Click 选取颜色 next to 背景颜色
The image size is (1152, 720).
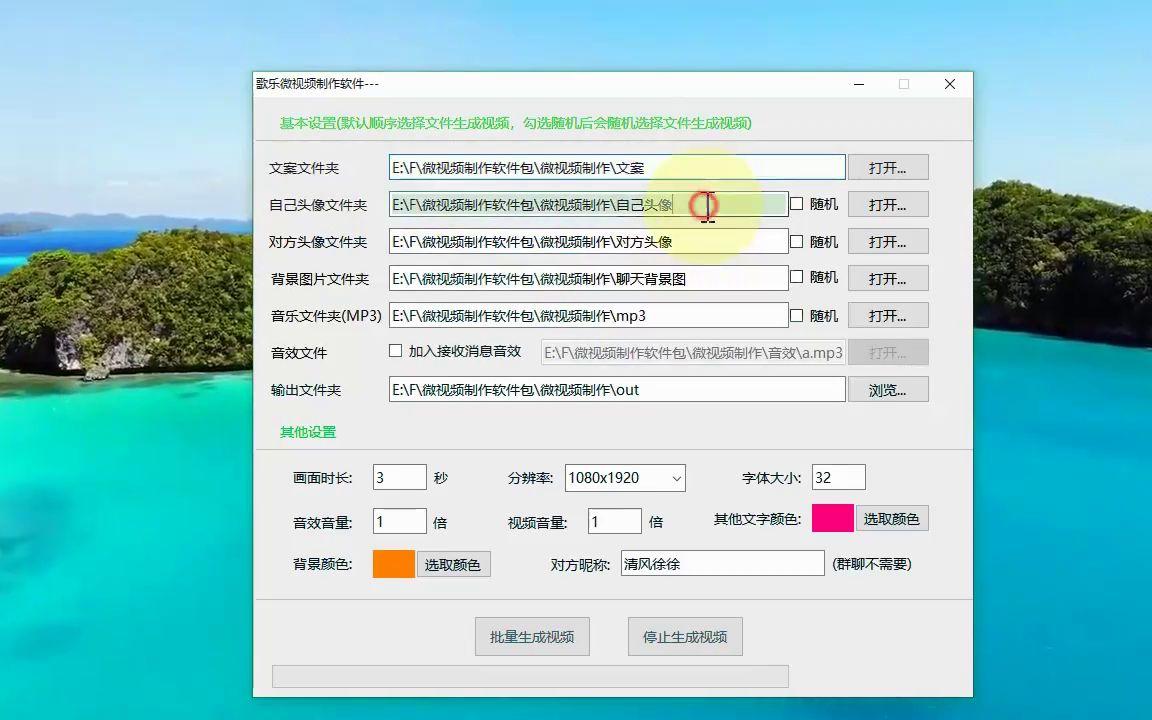(x=453, y=564)
